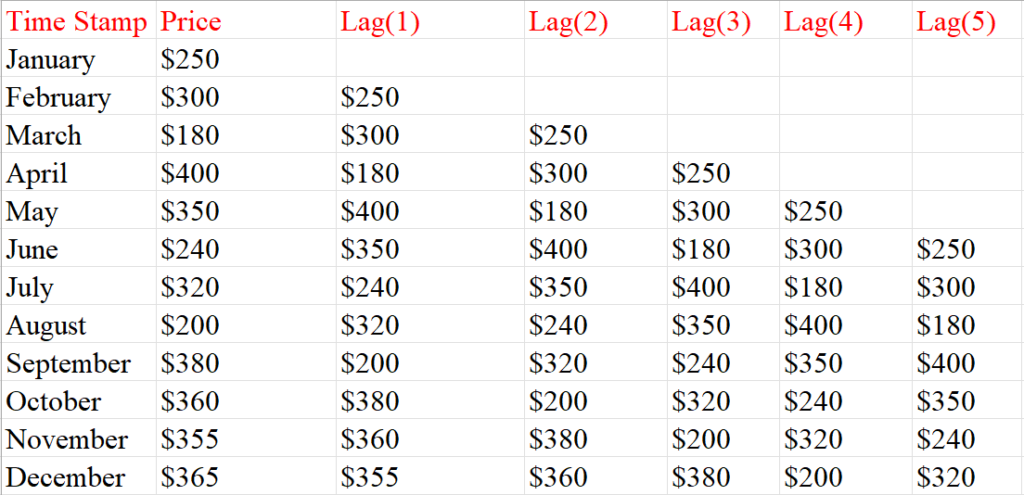This screenshot has height=495, width=1024.
Task: Select the $365 price cell for December
Action: click(190, 478)
